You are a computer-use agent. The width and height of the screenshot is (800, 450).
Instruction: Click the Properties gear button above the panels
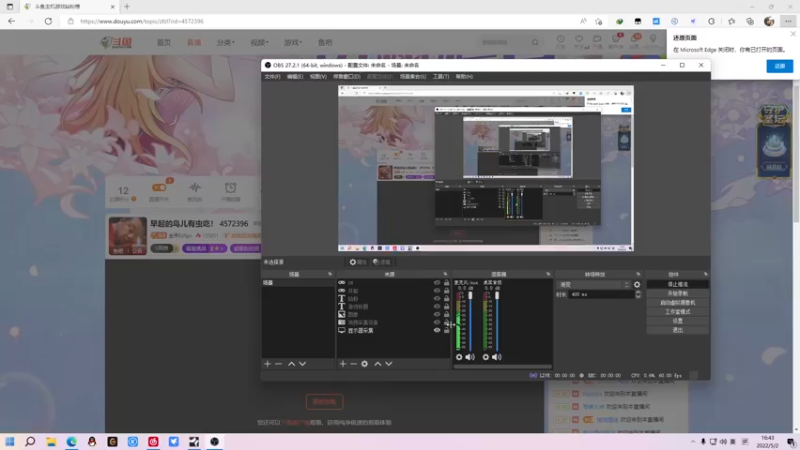coord(358,262)
